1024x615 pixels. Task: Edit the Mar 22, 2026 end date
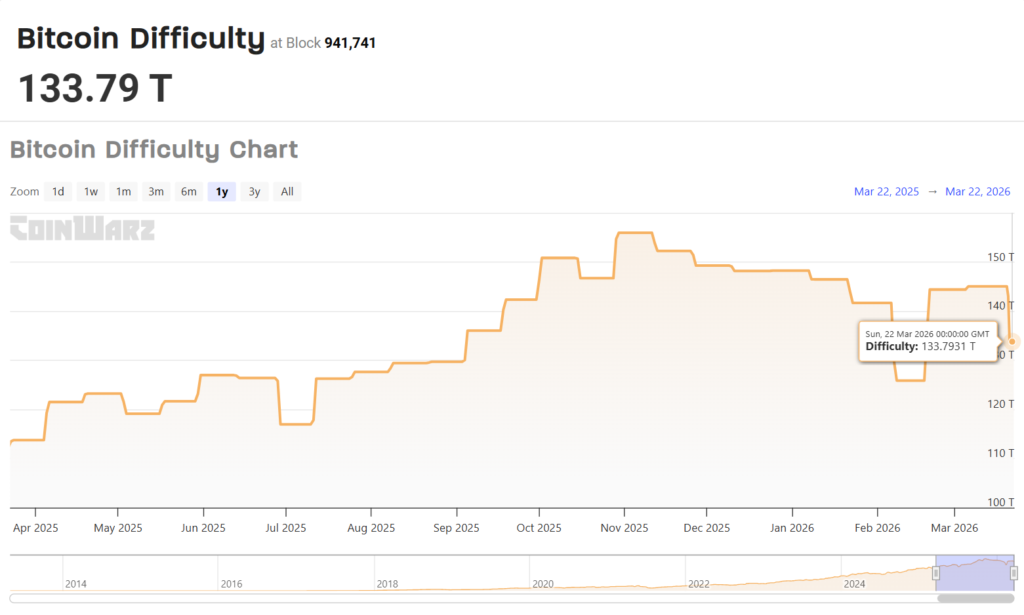977,192
